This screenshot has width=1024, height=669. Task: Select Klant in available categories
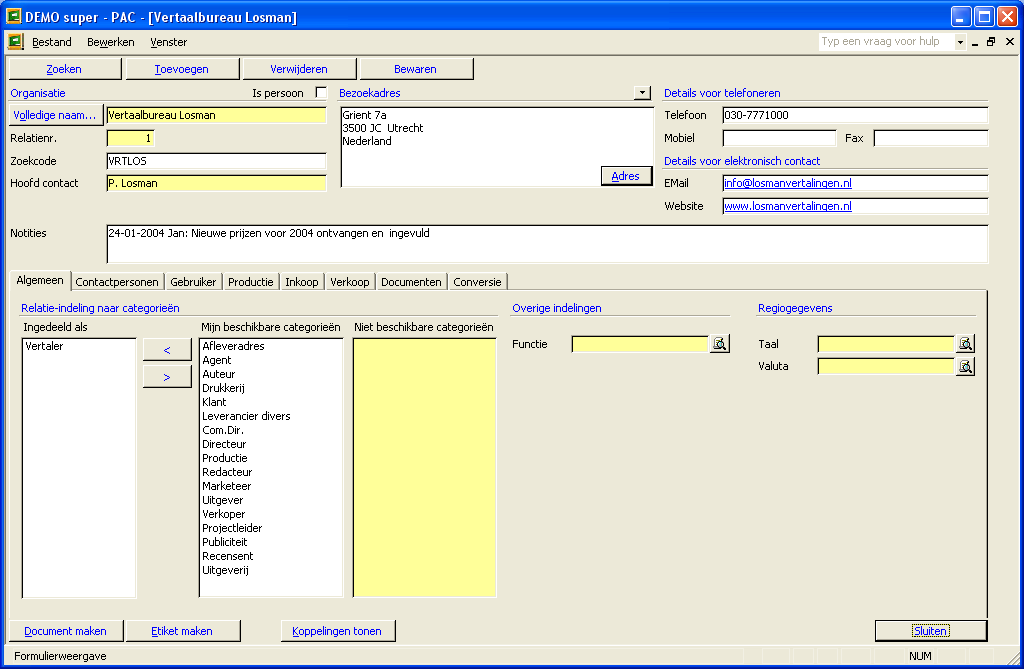270,402
